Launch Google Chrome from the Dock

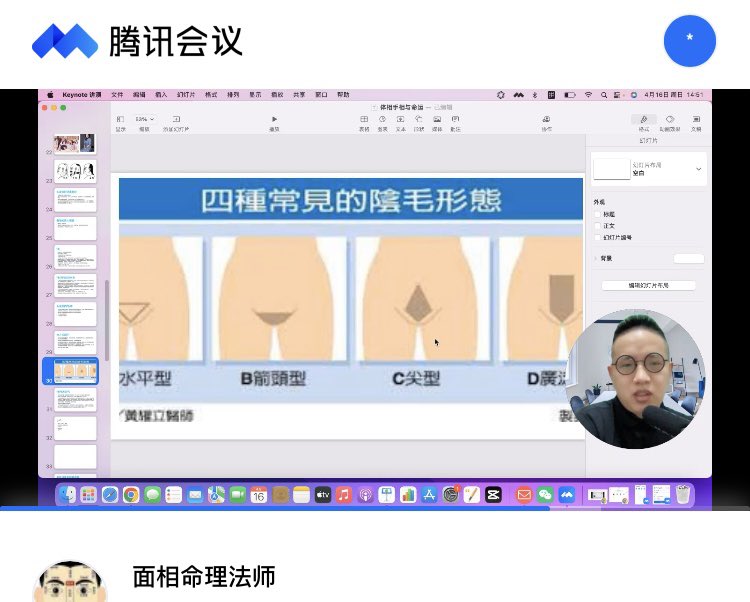pyautogui.click(x=131, y=494)
